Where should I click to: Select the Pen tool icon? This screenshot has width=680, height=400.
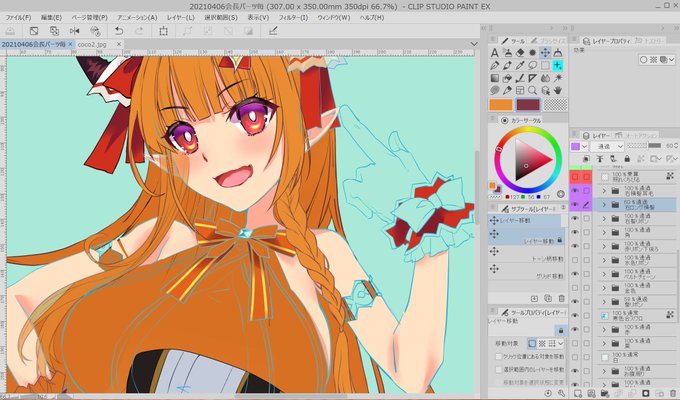tap(494, 66)
